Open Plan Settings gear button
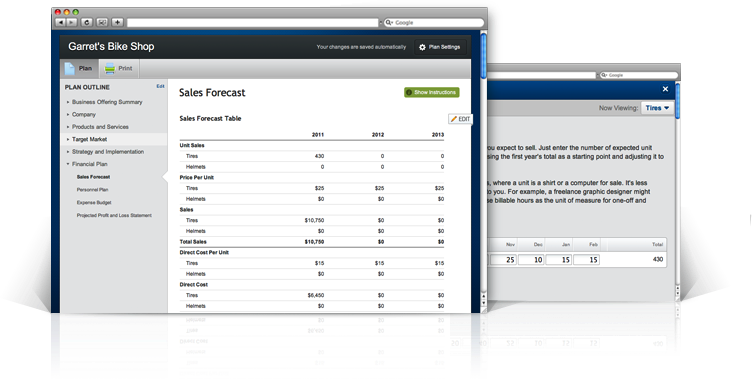Viewport: 752px width, 379px height. 440,47
